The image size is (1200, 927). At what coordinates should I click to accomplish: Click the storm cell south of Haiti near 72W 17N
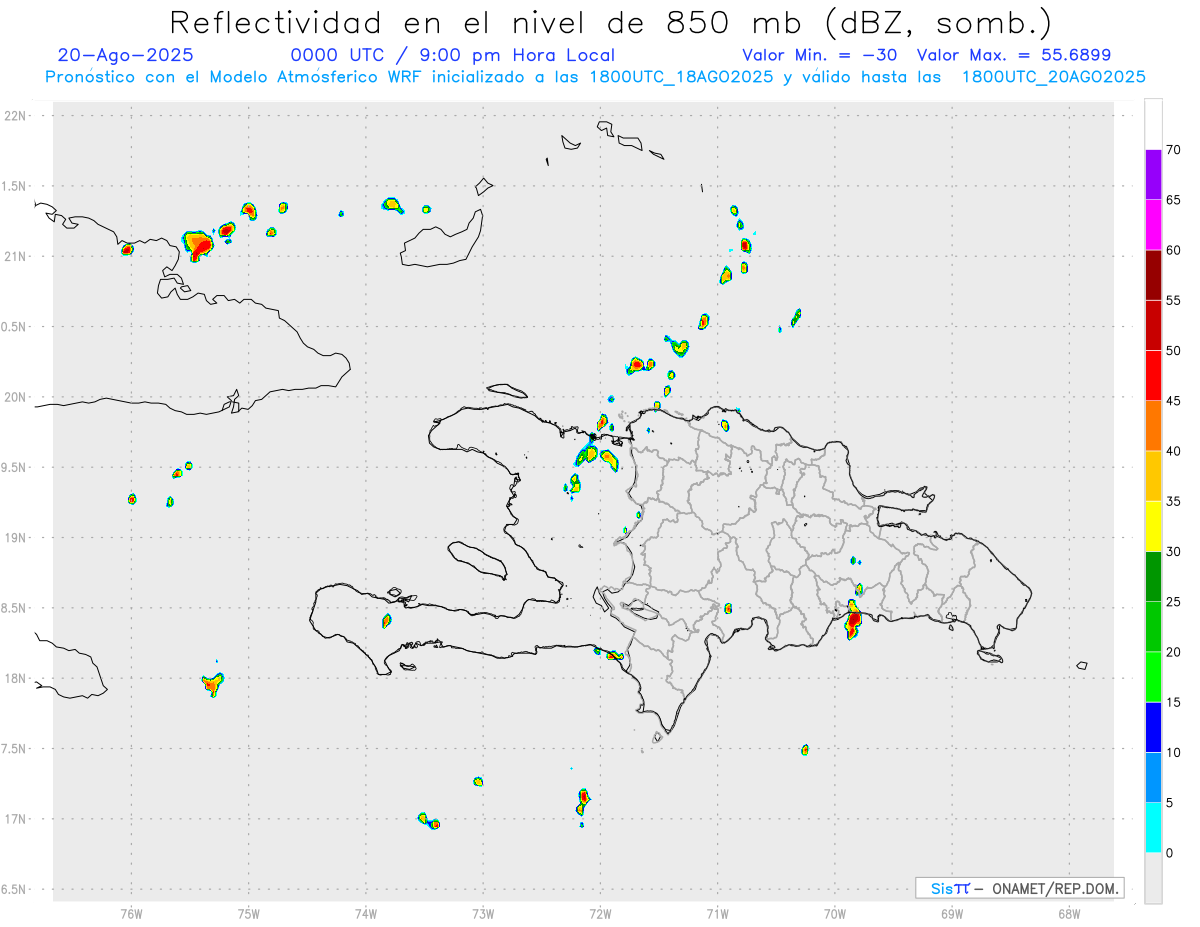pos(583,800)
